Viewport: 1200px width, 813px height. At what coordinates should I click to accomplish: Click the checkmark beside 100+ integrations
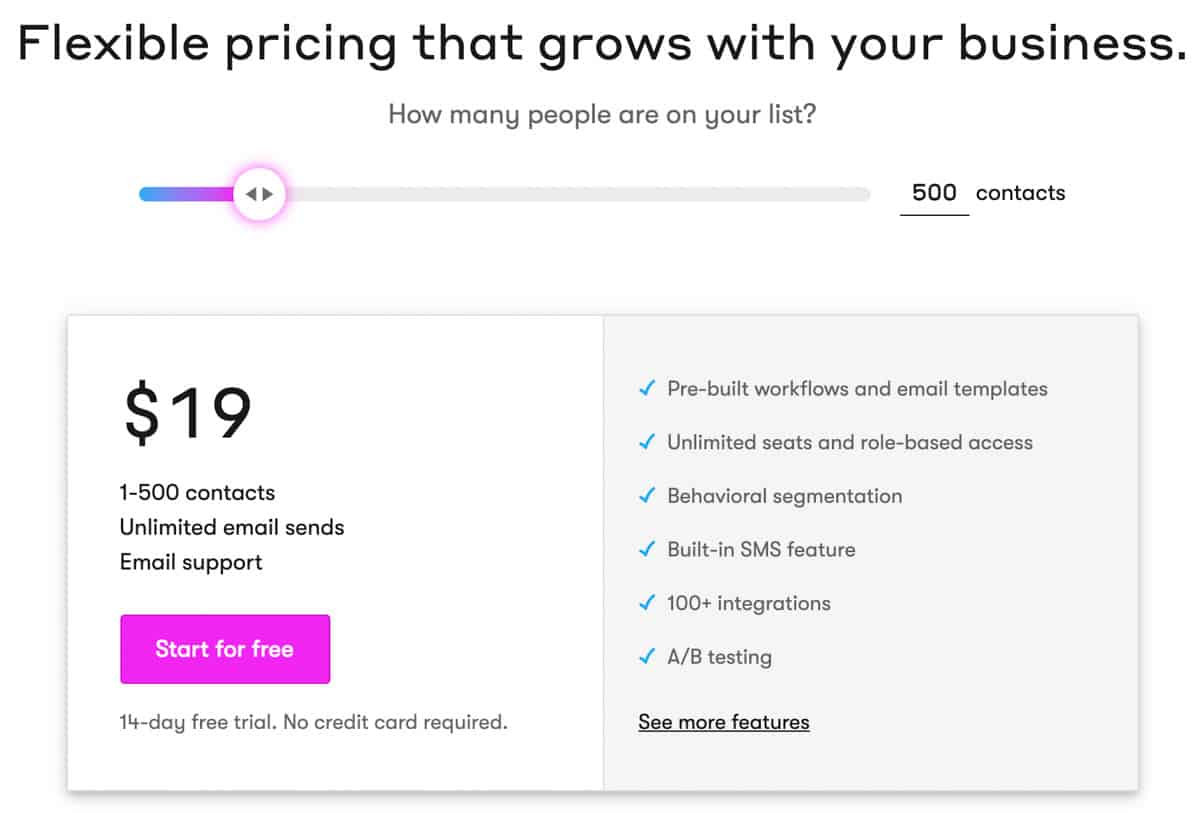[647, 602]
